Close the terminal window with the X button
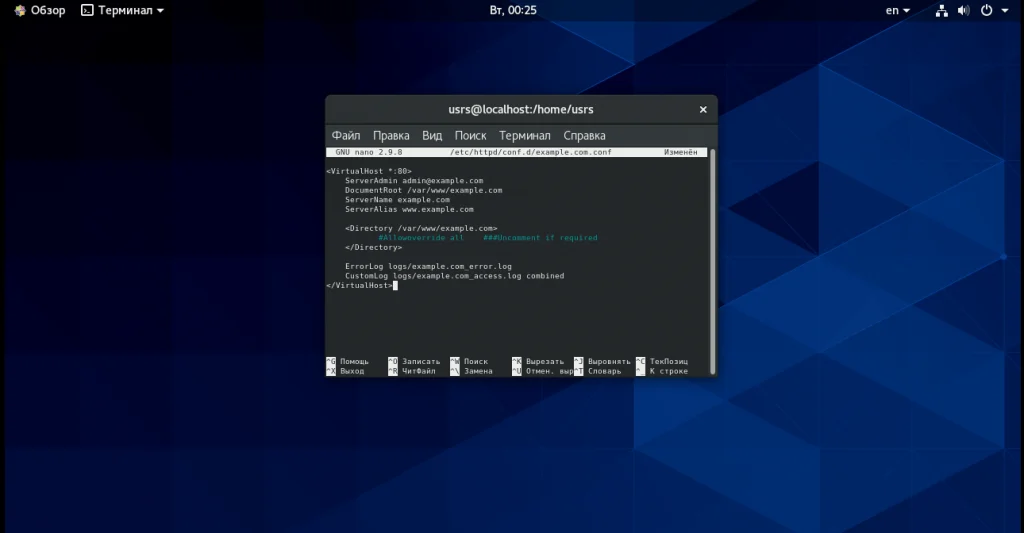The height and width of the screenshot is (533, 1024). pos(703,109)
